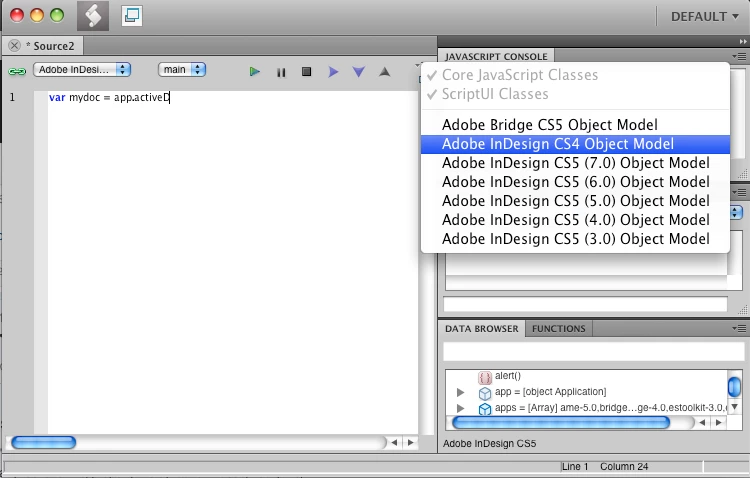Click the Step Out up arrow icon
Image resolution: width=750 pixels, height=478 pixels.
coord(385,72)
